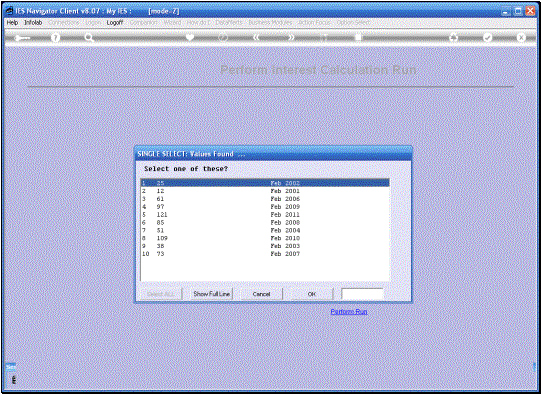Click the magnifier search icon
Image resolution: width=541 pixels, height=394 pixels.
(89, 38)
